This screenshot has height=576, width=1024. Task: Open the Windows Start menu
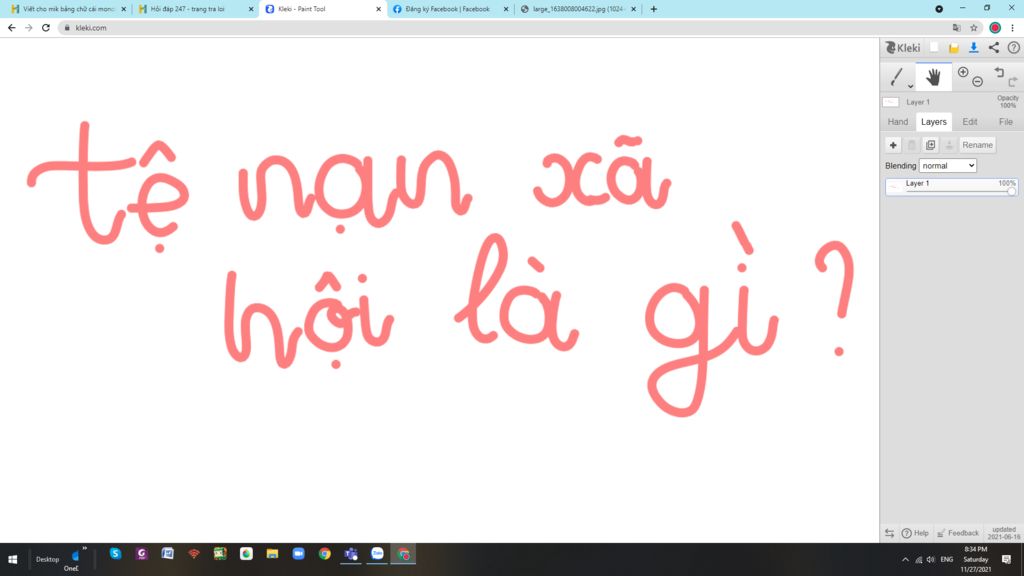click(x=12, y=560)
